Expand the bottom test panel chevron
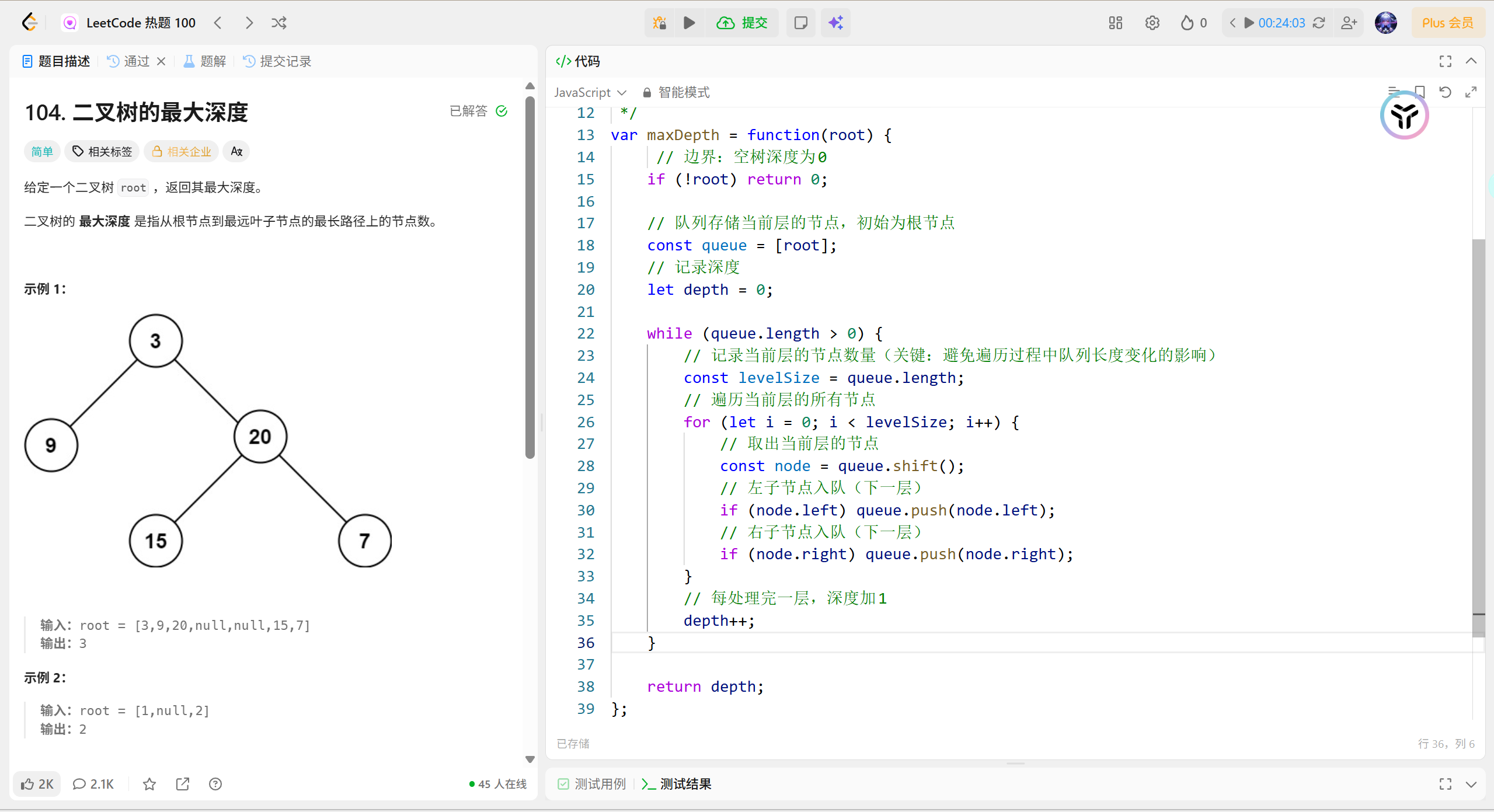The width and height of the screenshot is (1494, 812). pos(1471,784)
